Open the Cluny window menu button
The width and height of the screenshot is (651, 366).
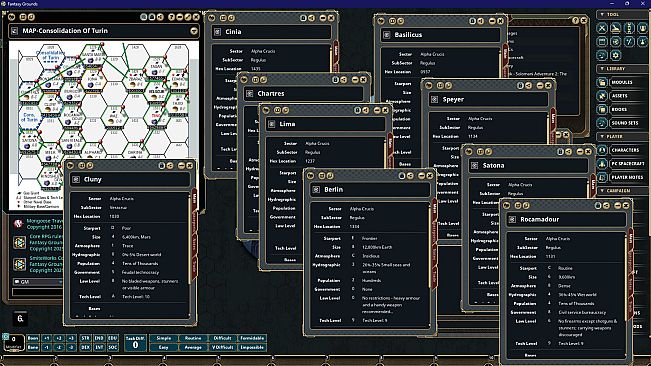coord(70,166)
